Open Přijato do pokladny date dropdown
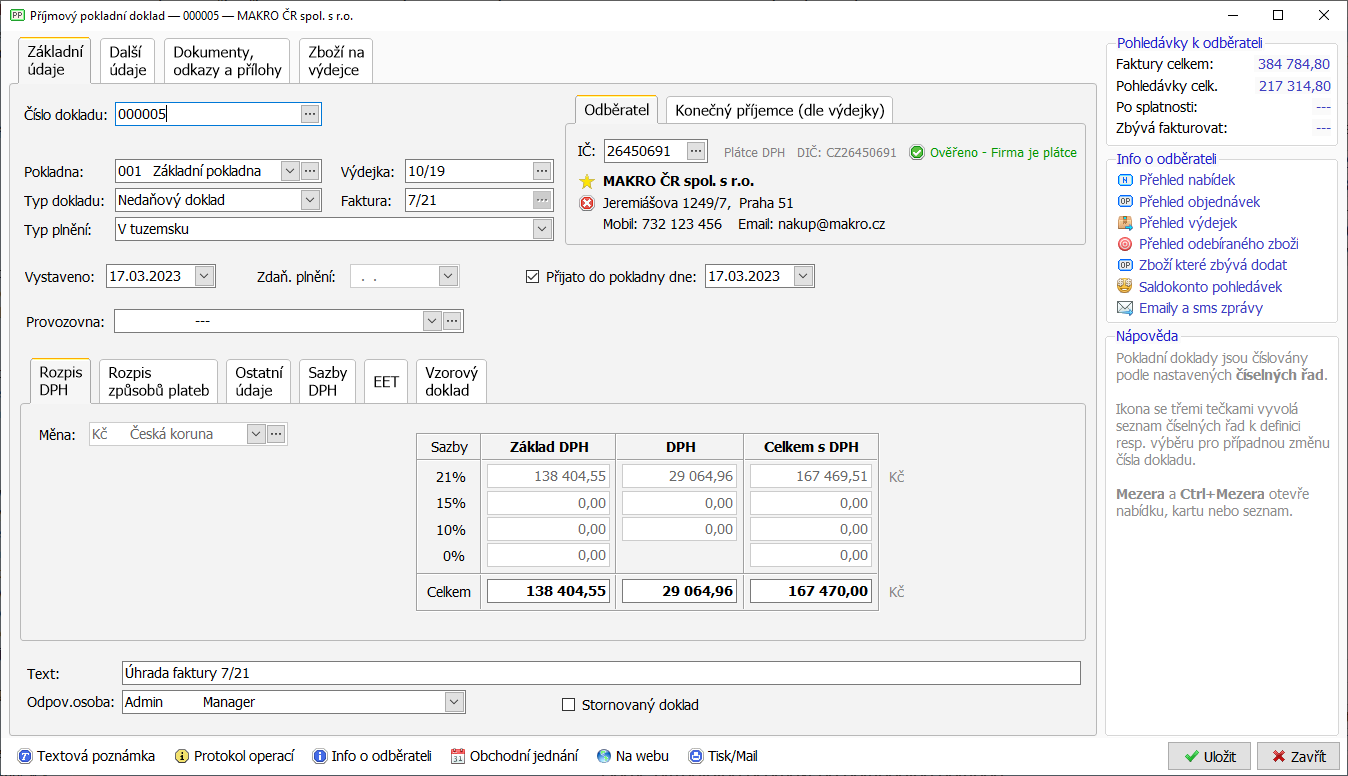Image resolution: width=1348 pixels, height=776 pixels. pyautogui.click(x=804, y=276)
